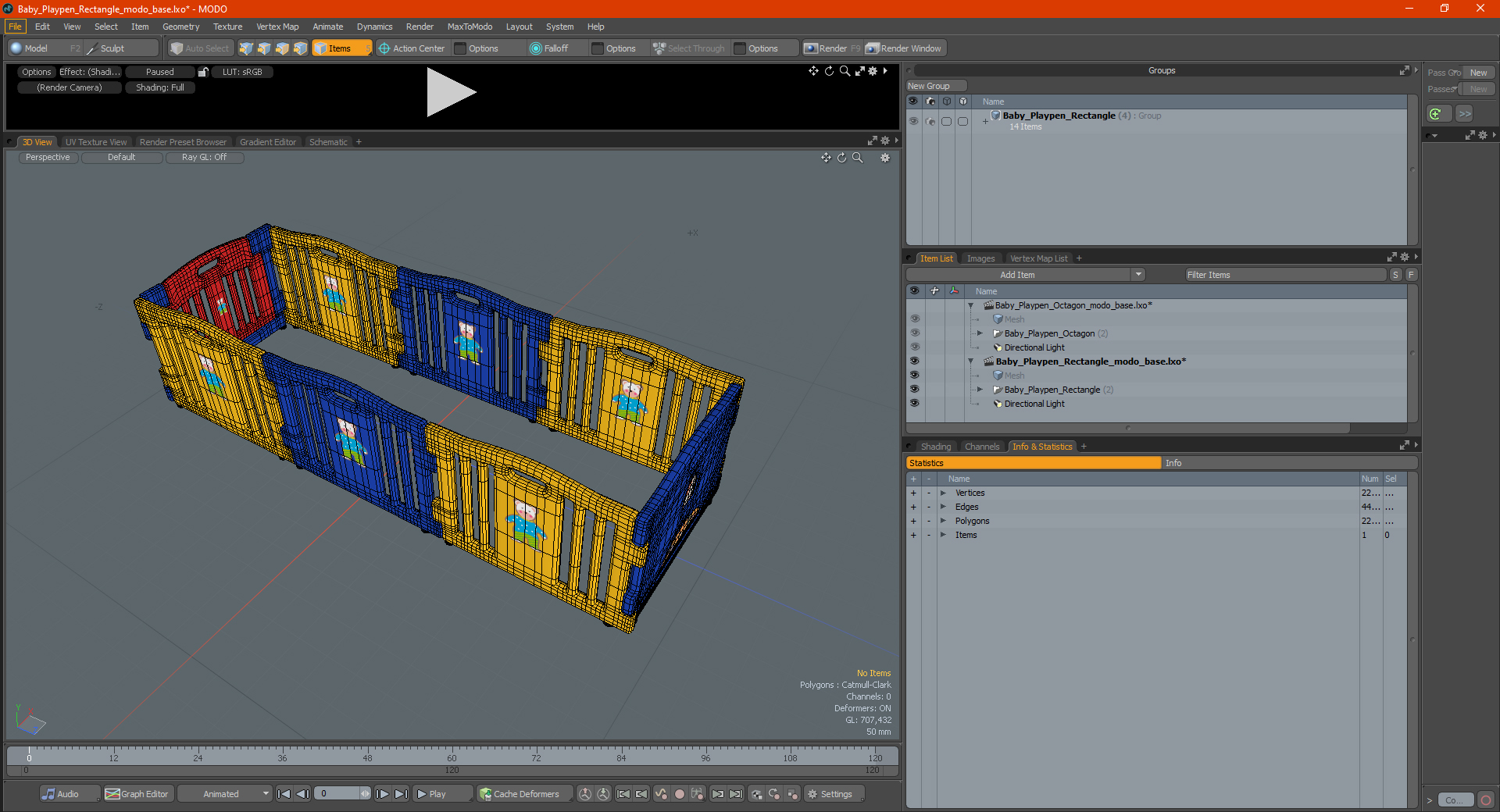
Task: Expand Edges statistics row
Action: (x=943, y=507)
